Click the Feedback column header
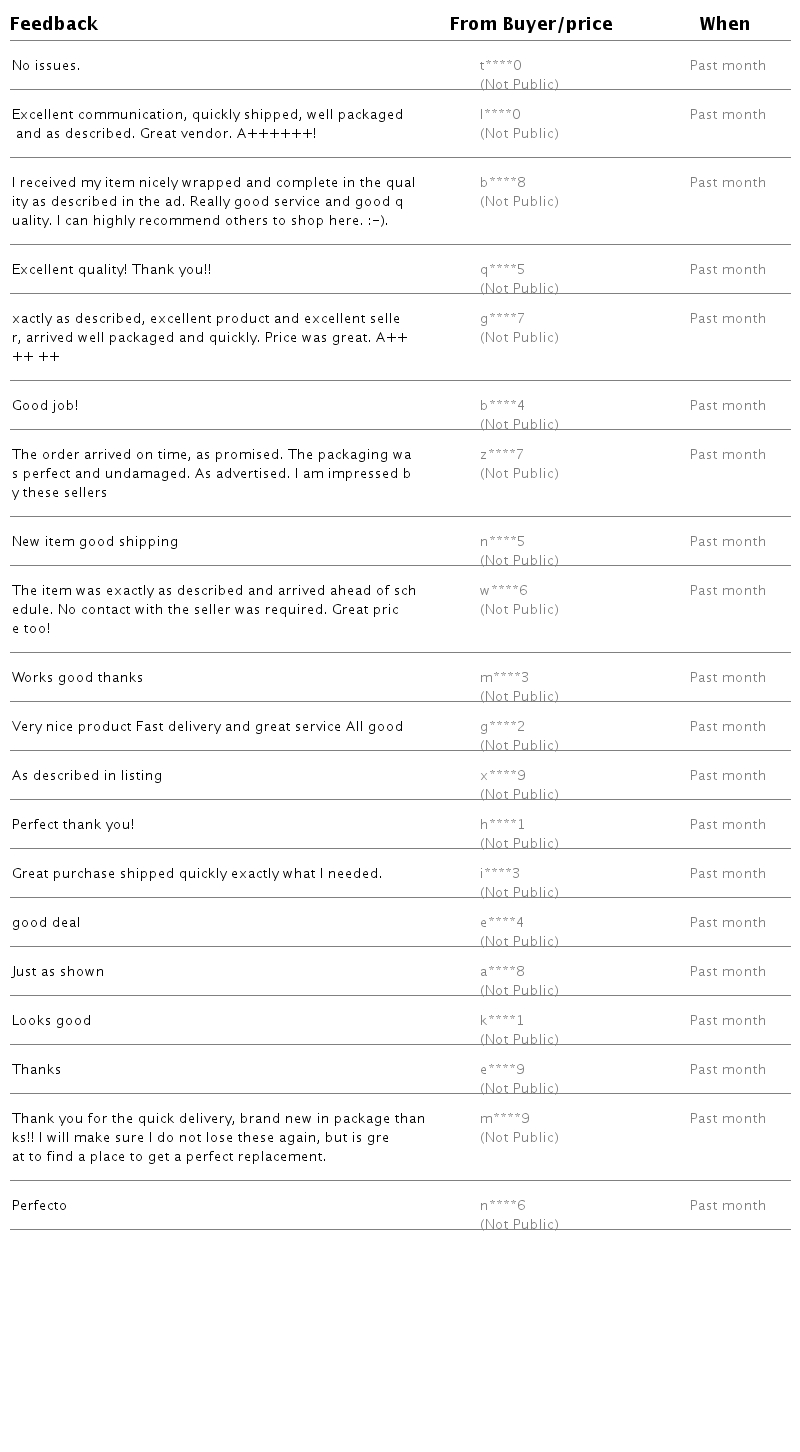 [x=54, y=24]
